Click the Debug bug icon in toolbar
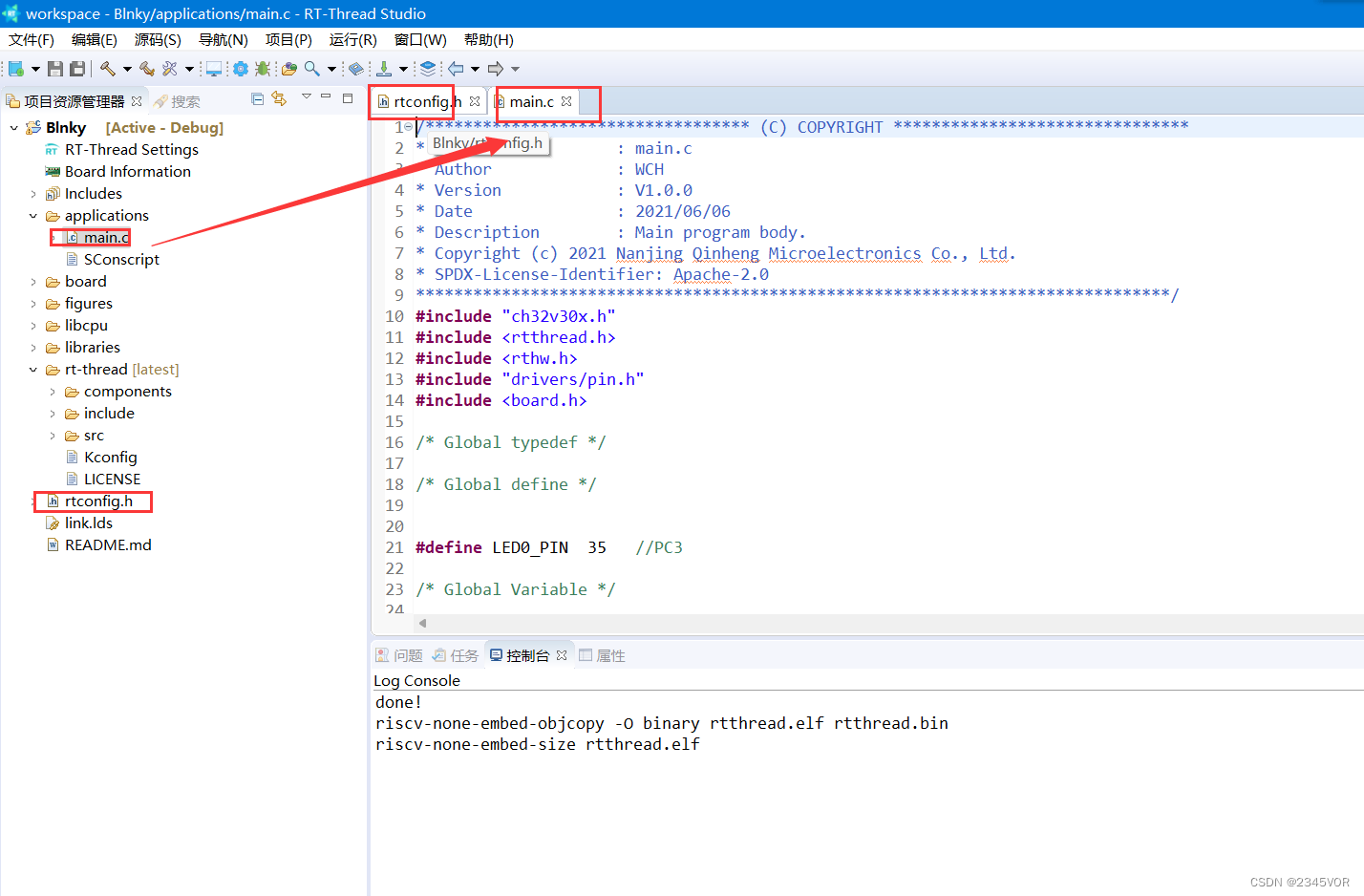Screen dimensions: 1364x896 [x=263, y=68]
